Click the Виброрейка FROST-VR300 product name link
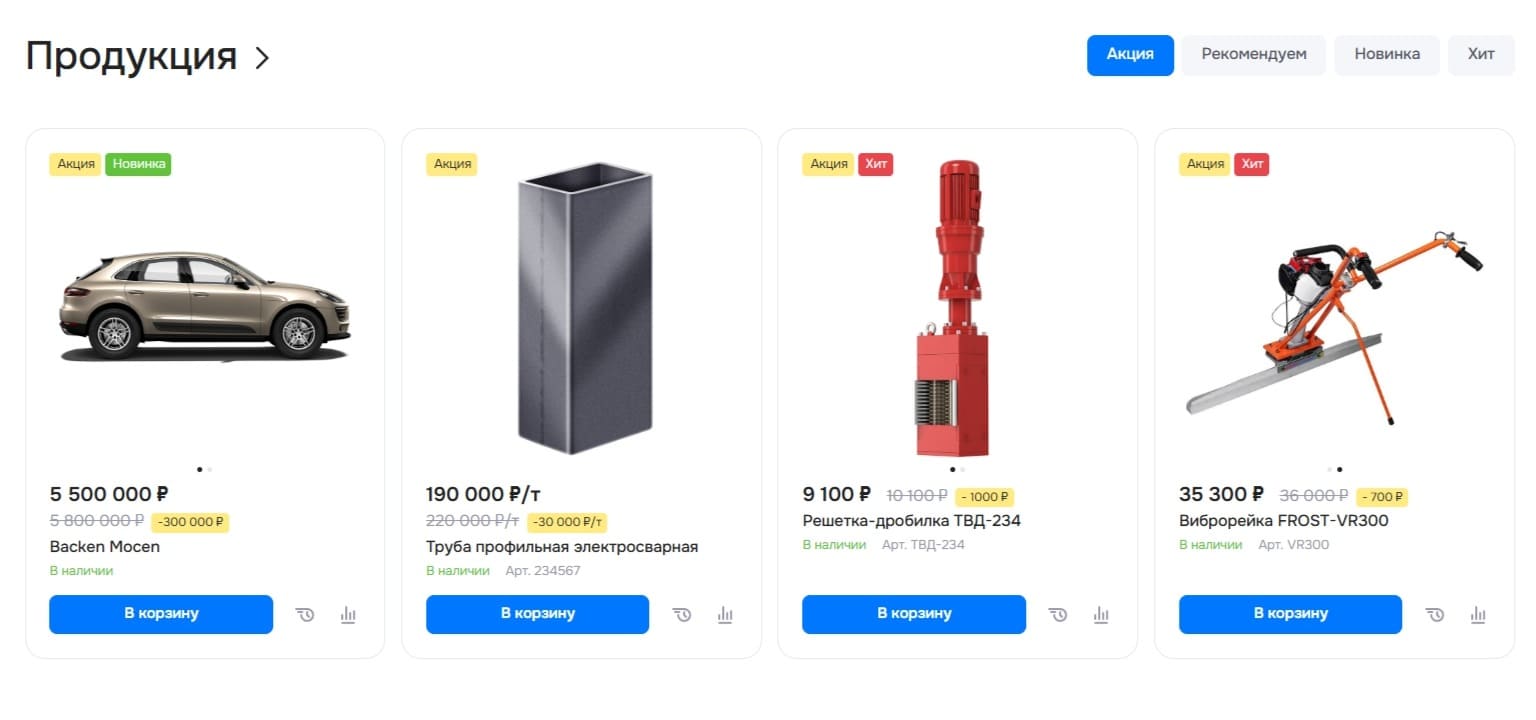 tap(1284, 521)
